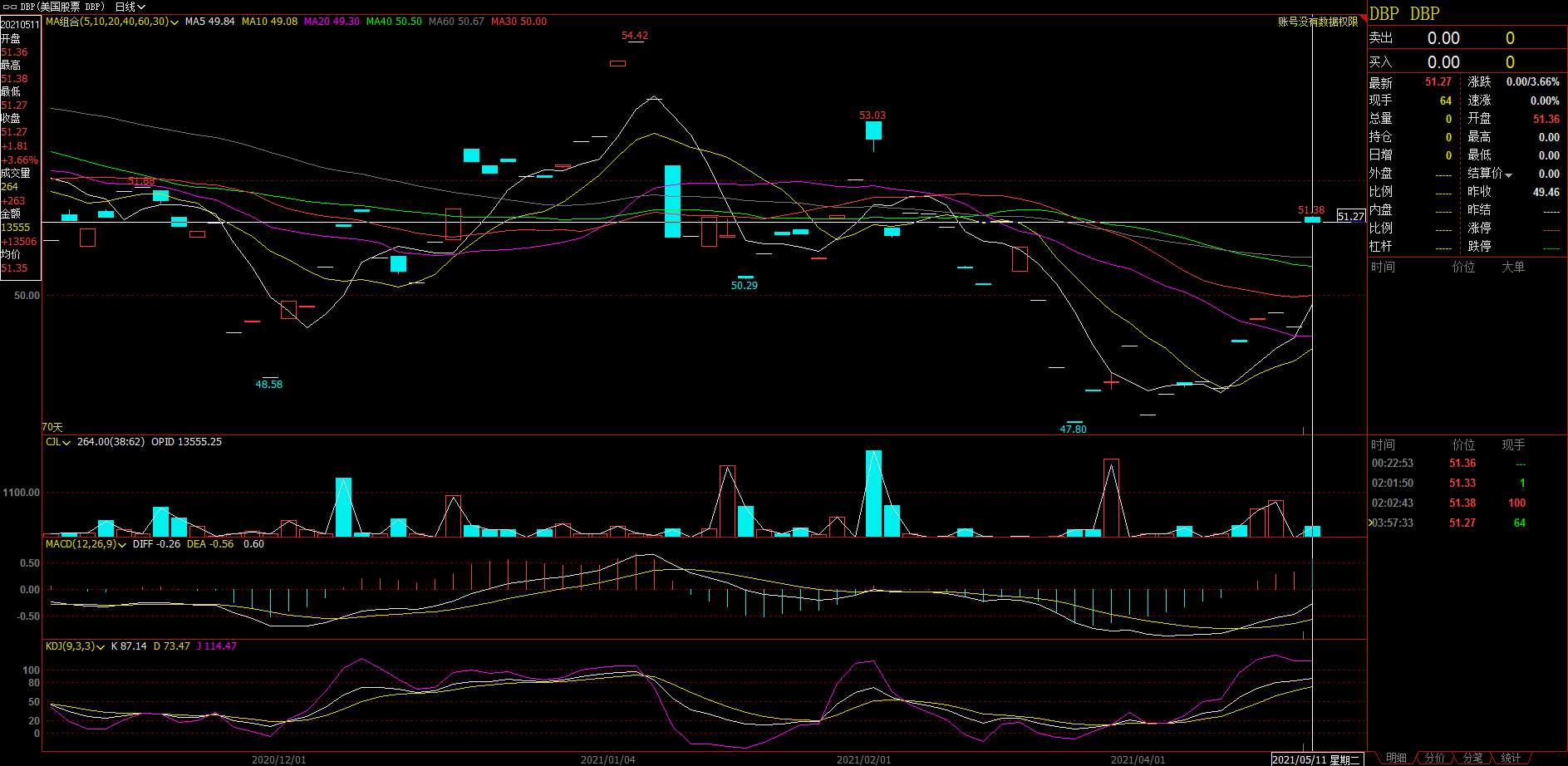Click the 47.80 low price marker

pos(1073,429)
